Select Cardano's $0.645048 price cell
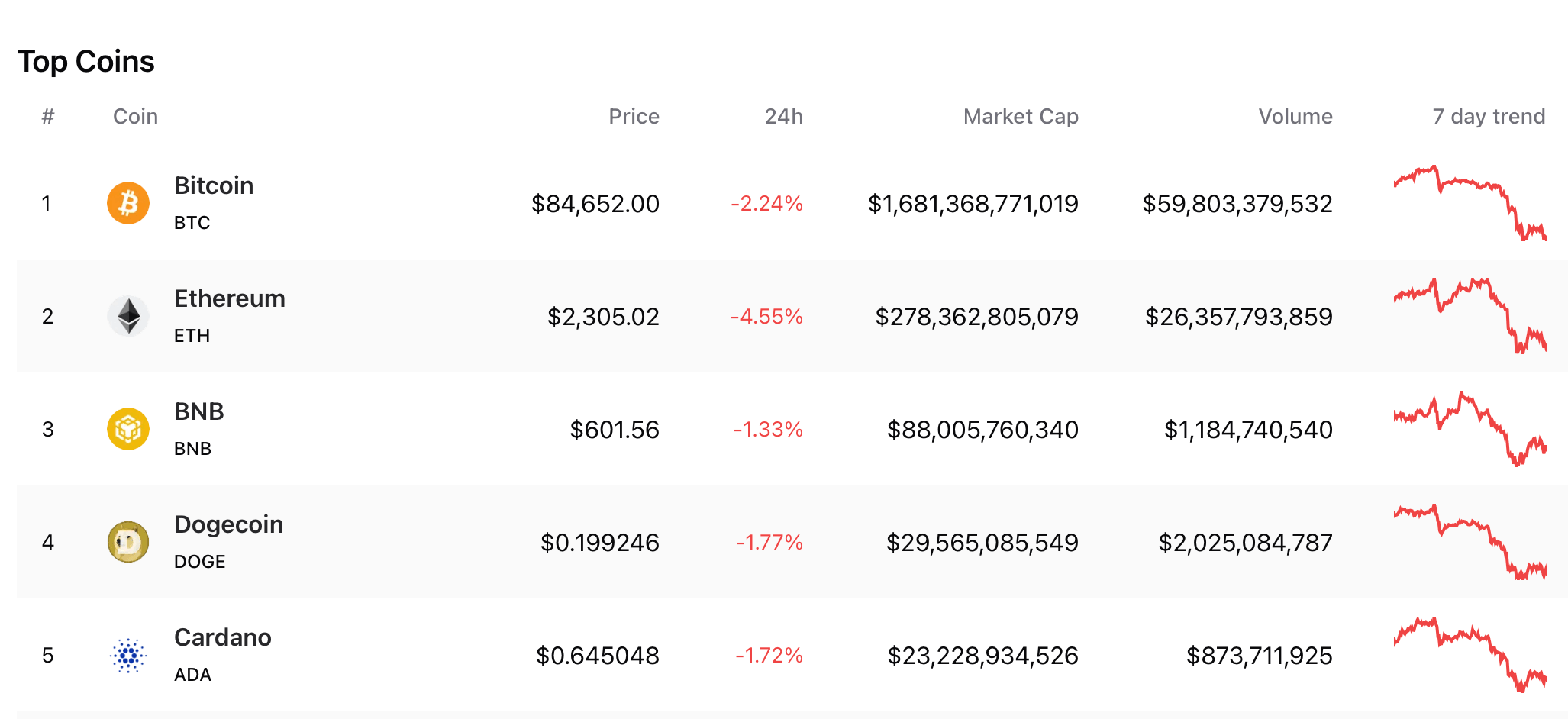Image resolution: width=1568 pixels, height=719 pixels. [597, 656]
